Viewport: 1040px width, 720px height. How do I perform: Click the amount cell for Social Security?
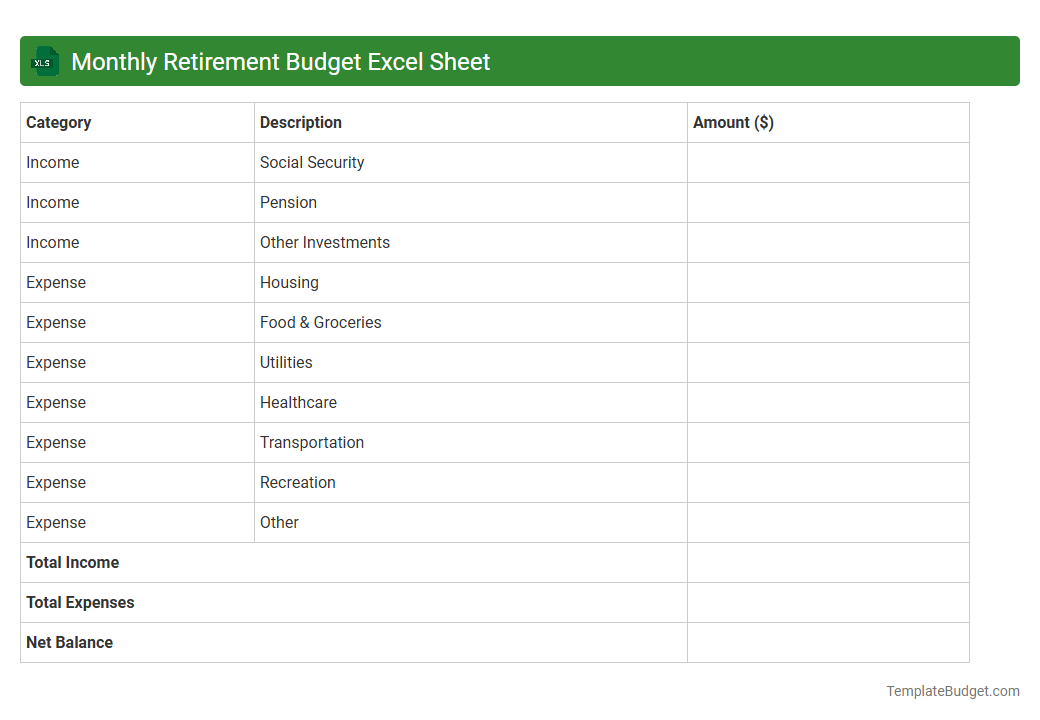click(x=828, y=162)
